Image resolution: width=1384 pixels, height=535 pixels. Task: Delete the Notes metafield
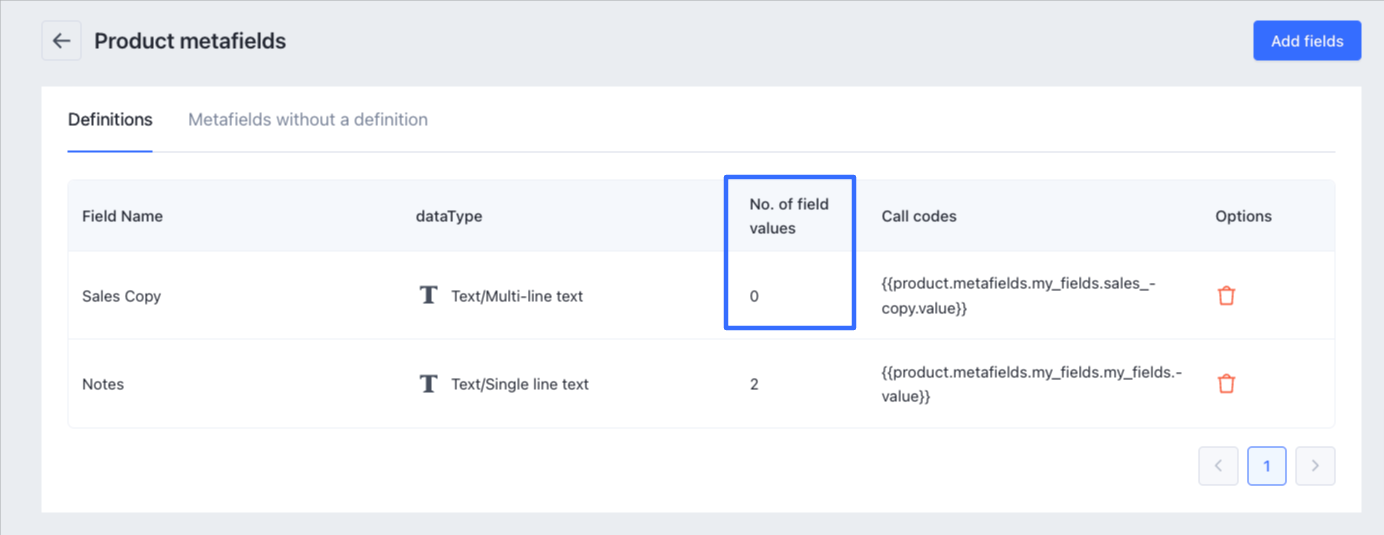point(1226,384)
